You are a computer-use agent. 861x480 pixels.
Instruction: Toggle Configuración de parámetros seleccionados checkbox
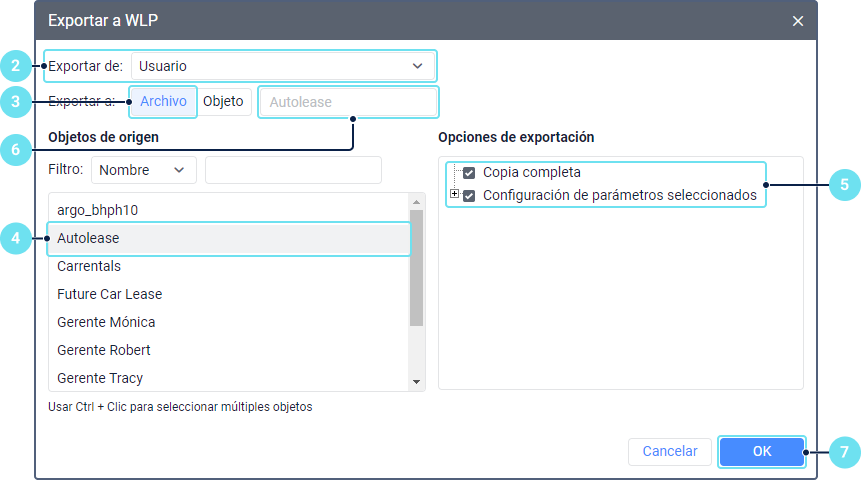(x=469, y=196)
